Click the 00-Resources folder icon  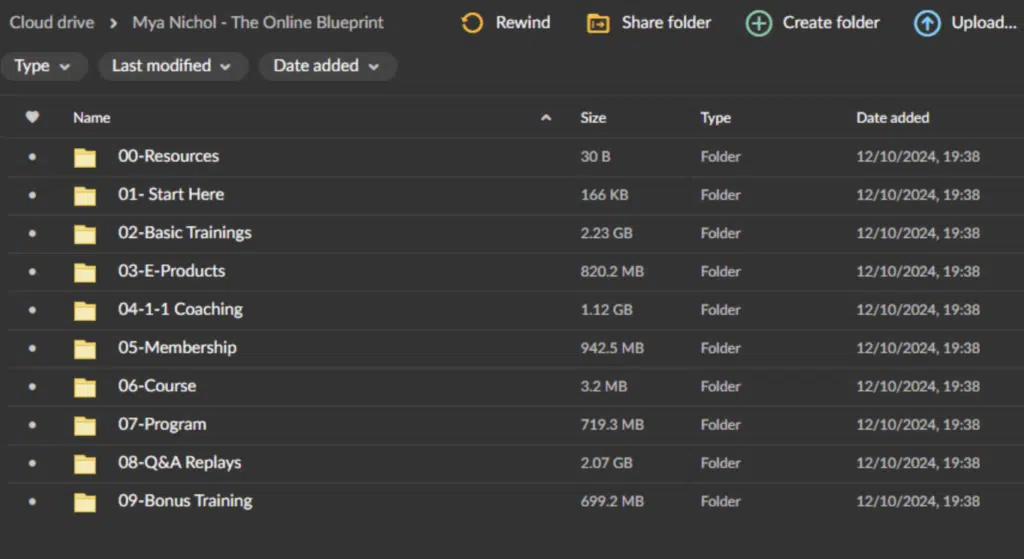click(x=85, y=157)
